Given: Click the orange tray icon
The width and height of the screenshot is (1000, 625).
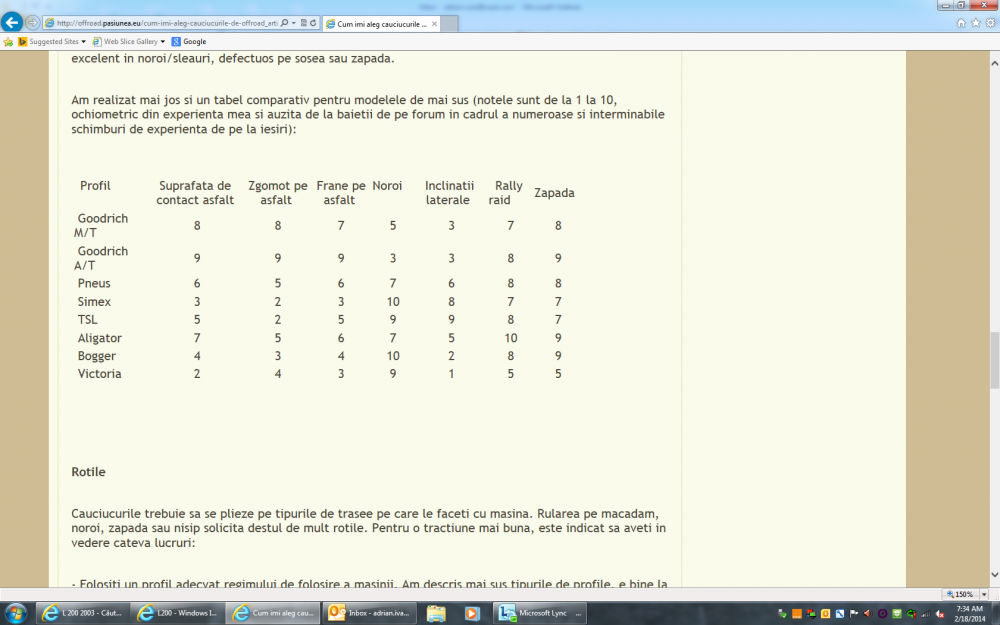Looking at the screenshot, I should pyautogui.click(x=797, y=614).
